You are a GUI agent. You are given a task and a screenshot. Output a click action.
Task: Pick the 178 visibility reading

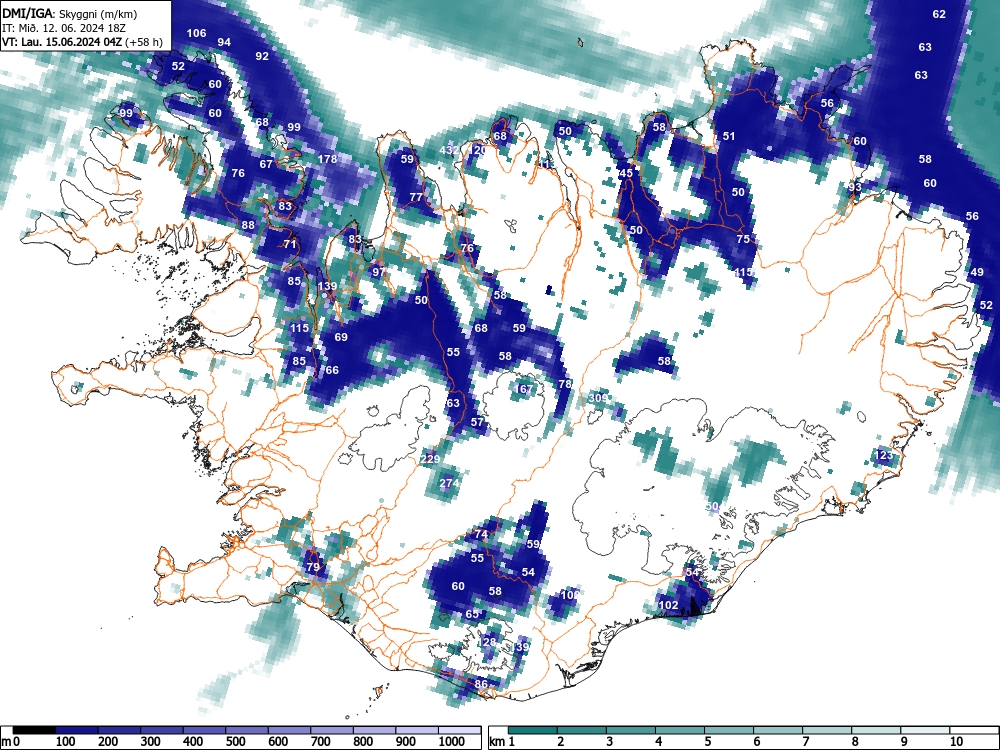click(x=327, y=159)
